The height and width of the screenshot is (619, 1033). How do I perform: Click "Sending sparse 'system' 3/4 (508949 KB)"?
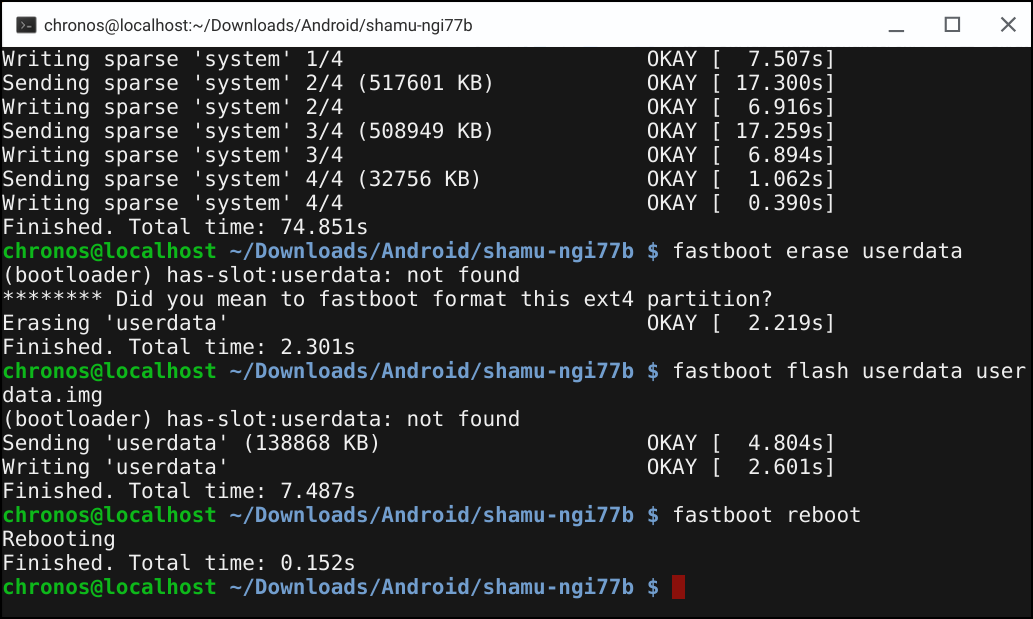(x=248, y=131)
